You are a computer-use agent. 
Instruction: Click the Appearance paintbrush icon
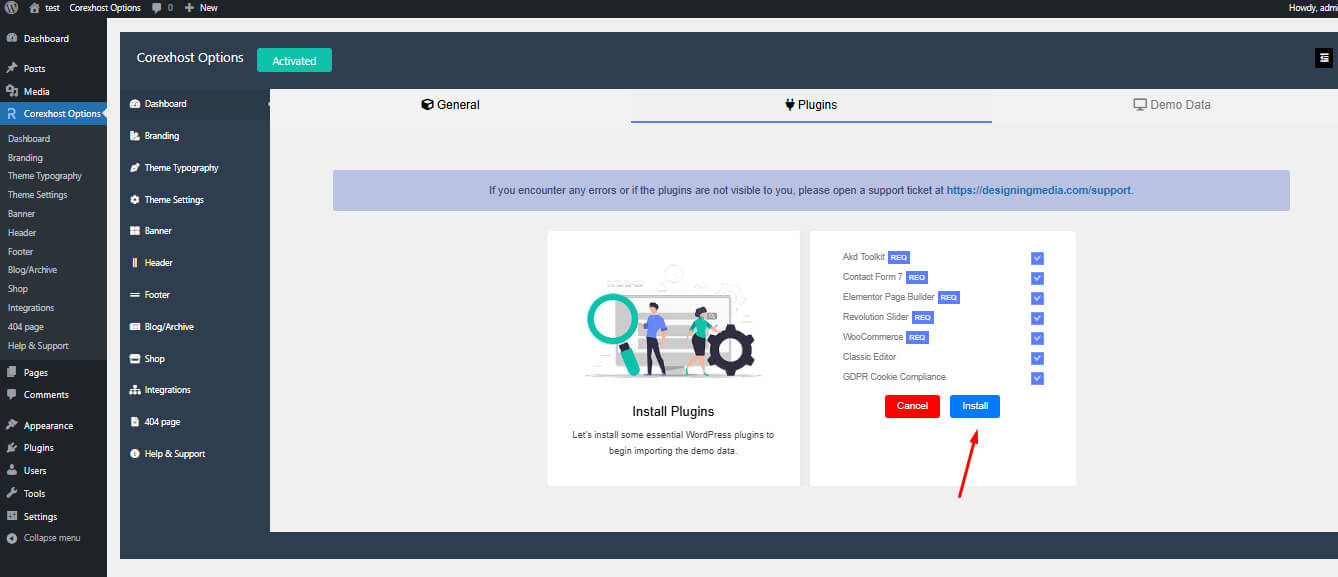(12, 425)
